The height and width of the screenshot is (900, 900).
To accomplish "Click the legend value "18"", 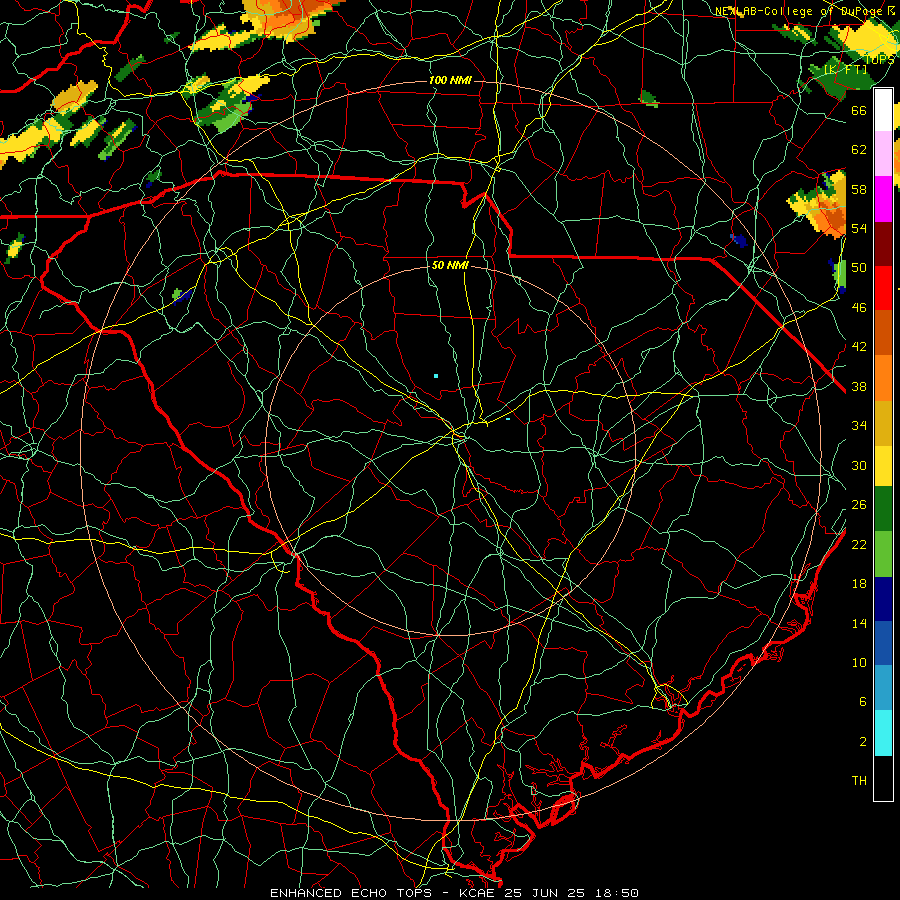I will (859, 584).
